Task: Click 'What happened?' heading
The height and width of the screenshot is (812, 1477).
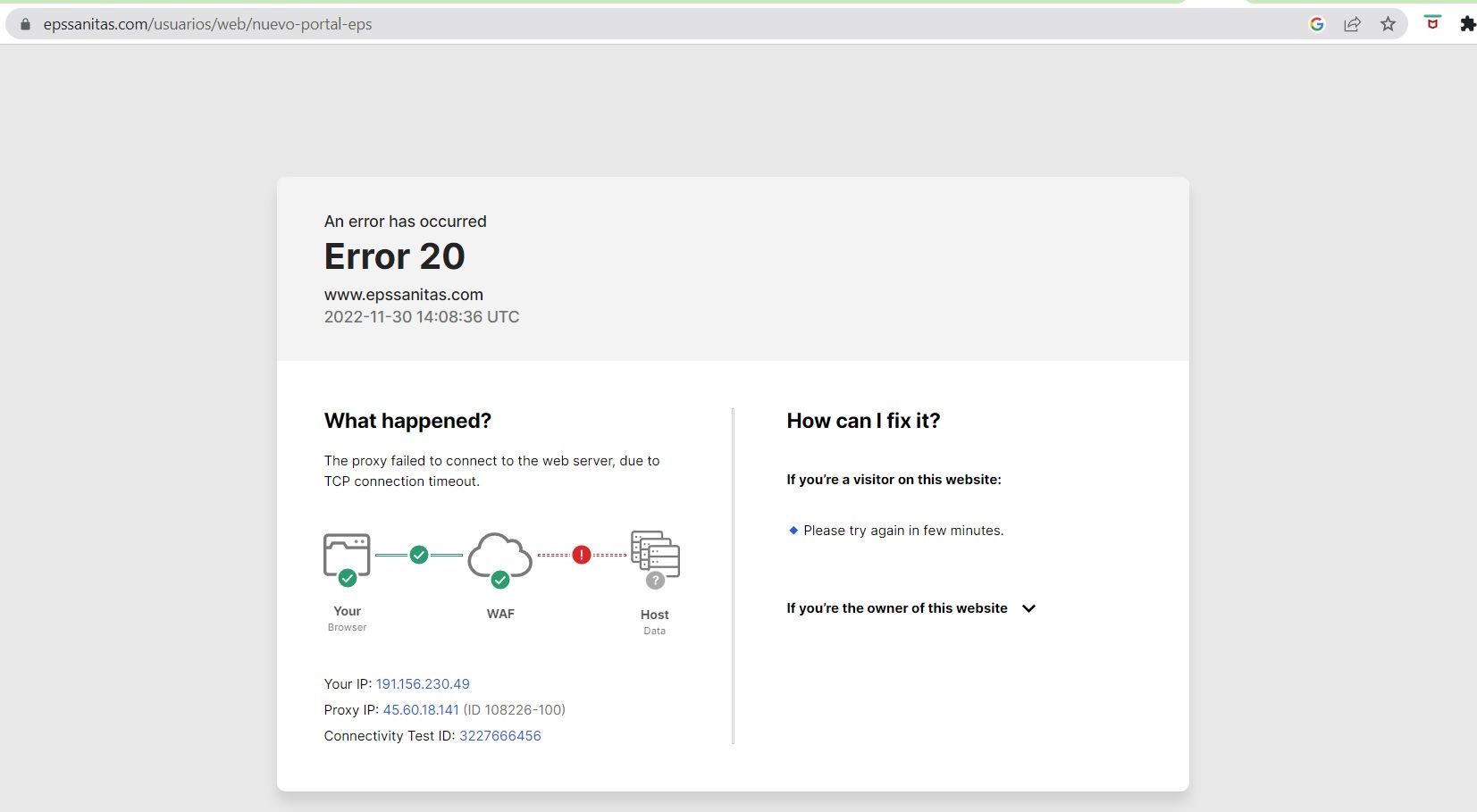Action: point(407,421)
